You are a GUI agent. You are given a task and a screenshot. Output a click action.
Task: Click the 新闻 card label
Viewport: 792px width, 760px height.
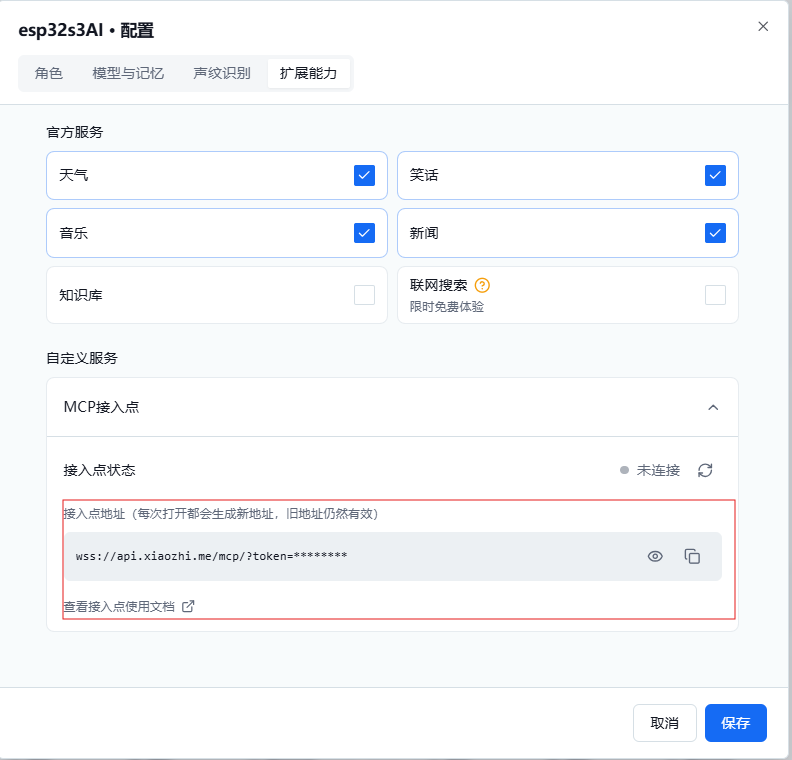[x=424, y=233]
